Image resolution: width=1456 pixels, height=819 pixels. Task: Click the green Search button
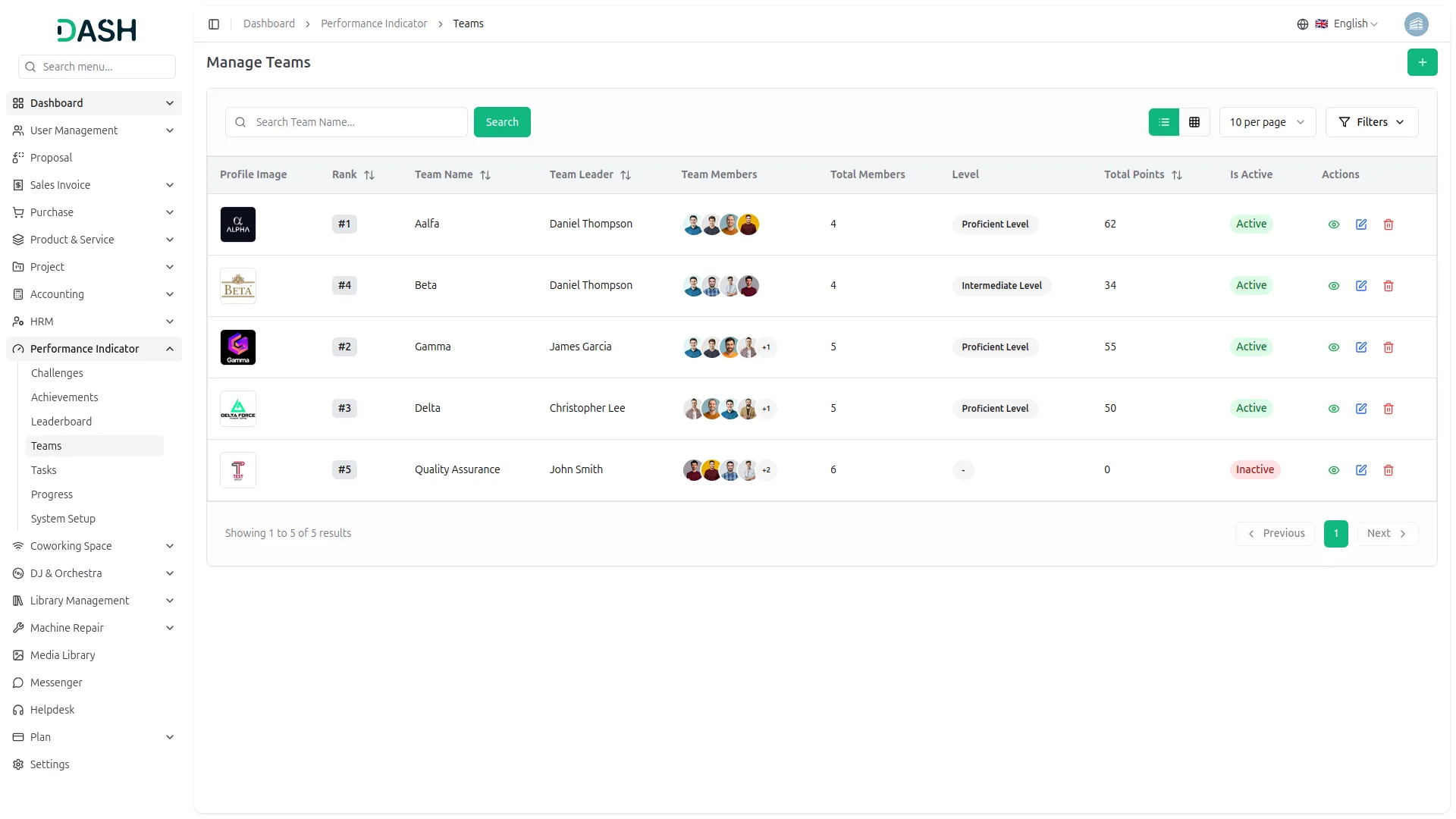[x=502, y=122]
